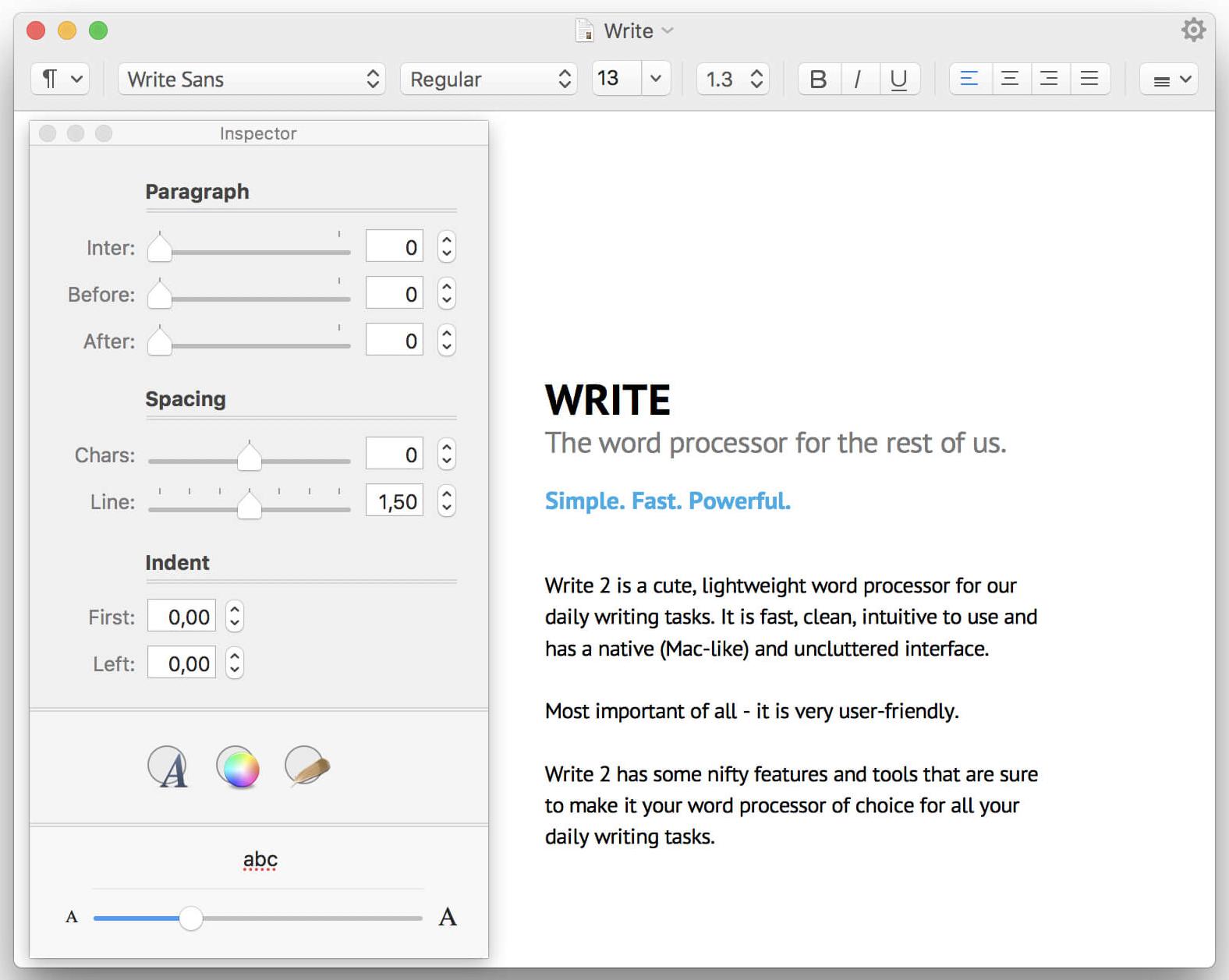Toggle bold formatting
The height and width of the screenshot is (980, 1229).
[818, 79]
